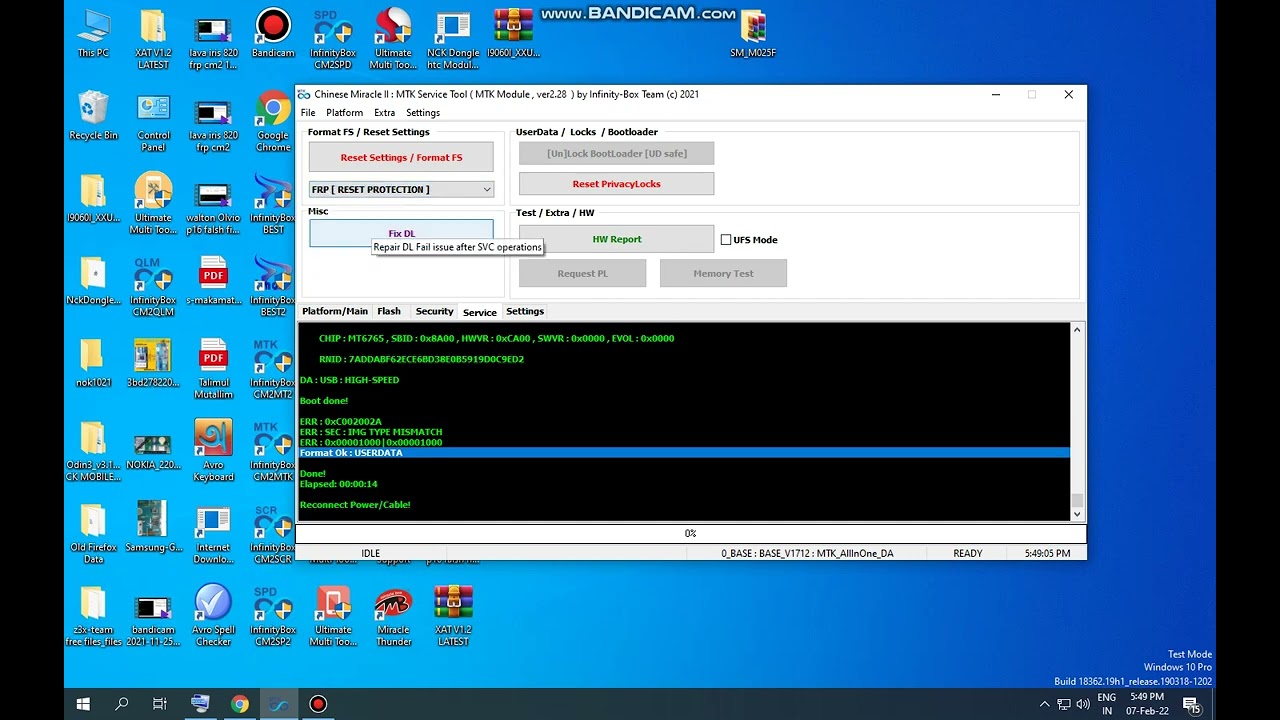Open InfinityBox CM2MT2 desktop shortcut

pyautogui.click(x=273, y=368)
